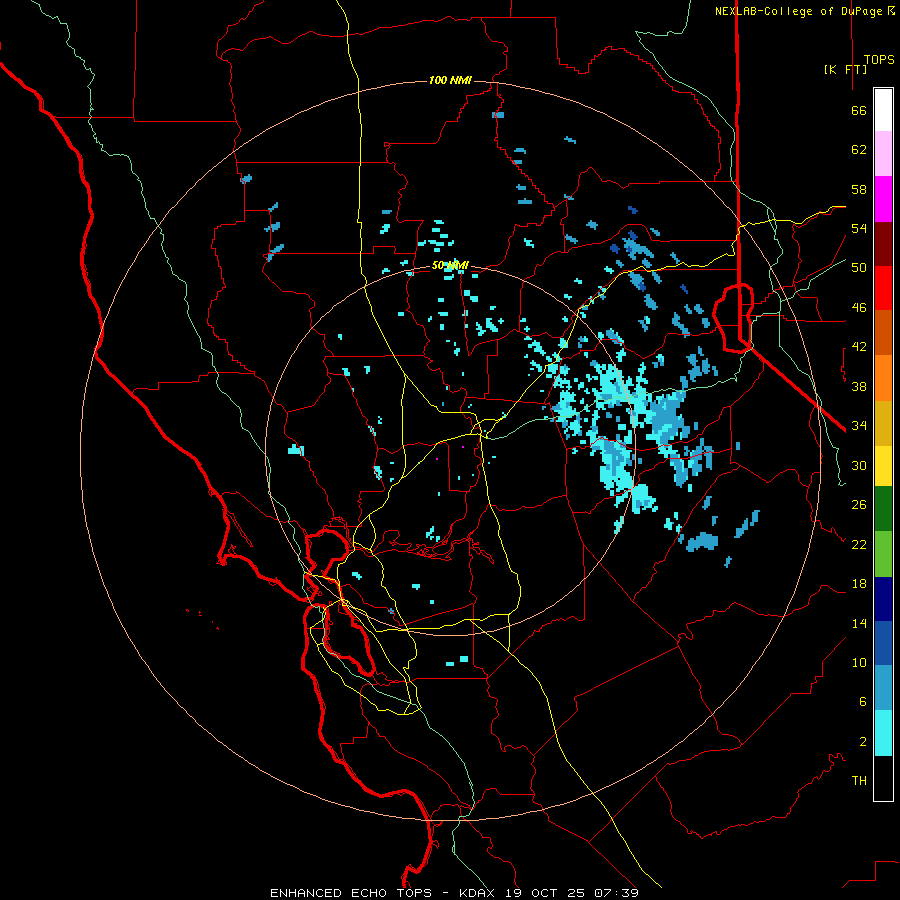This screenshot has height=900, width=900.
Task: Click the light green 26 kft legend swatch
Action: click(883, 554)
